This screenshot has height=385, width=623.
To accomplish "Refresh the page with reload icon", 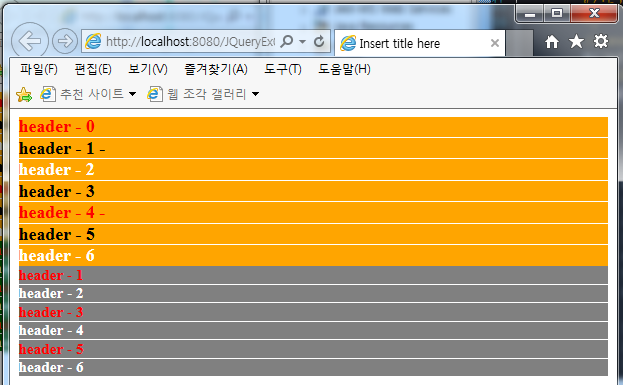I will click(x=319, y=41).
